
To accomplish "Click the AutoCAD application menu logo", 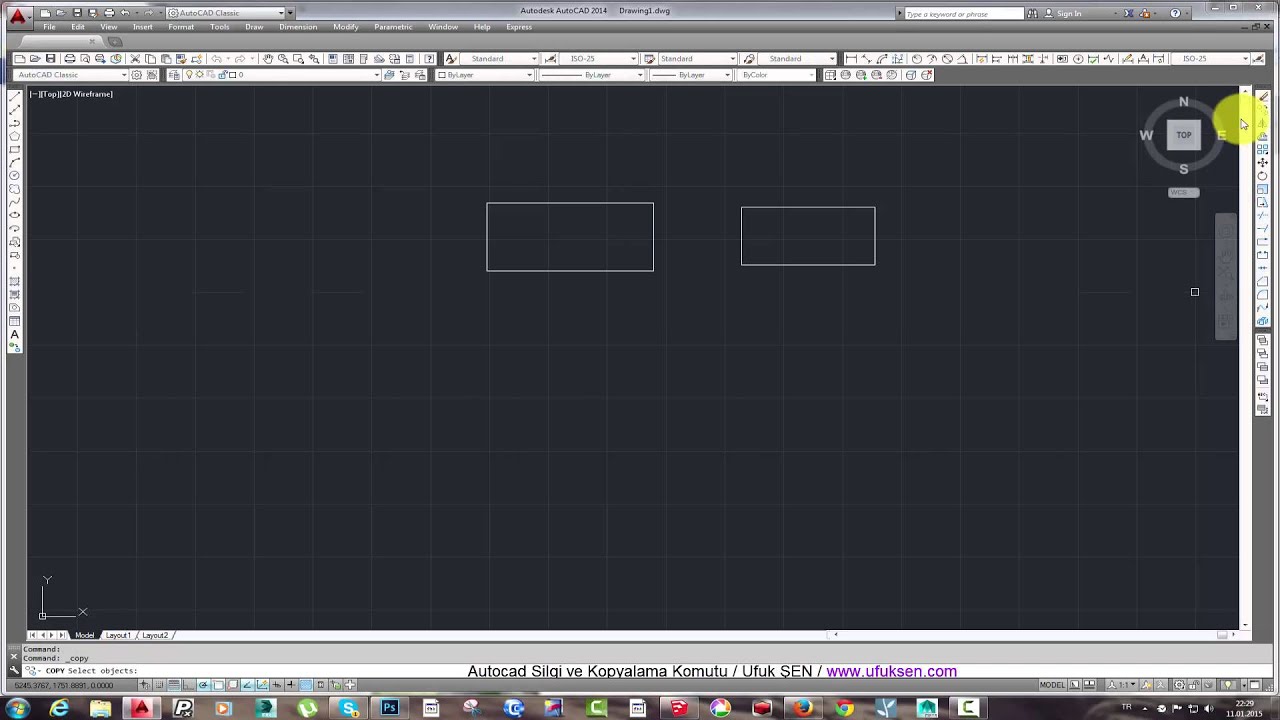I will point(17,15).
